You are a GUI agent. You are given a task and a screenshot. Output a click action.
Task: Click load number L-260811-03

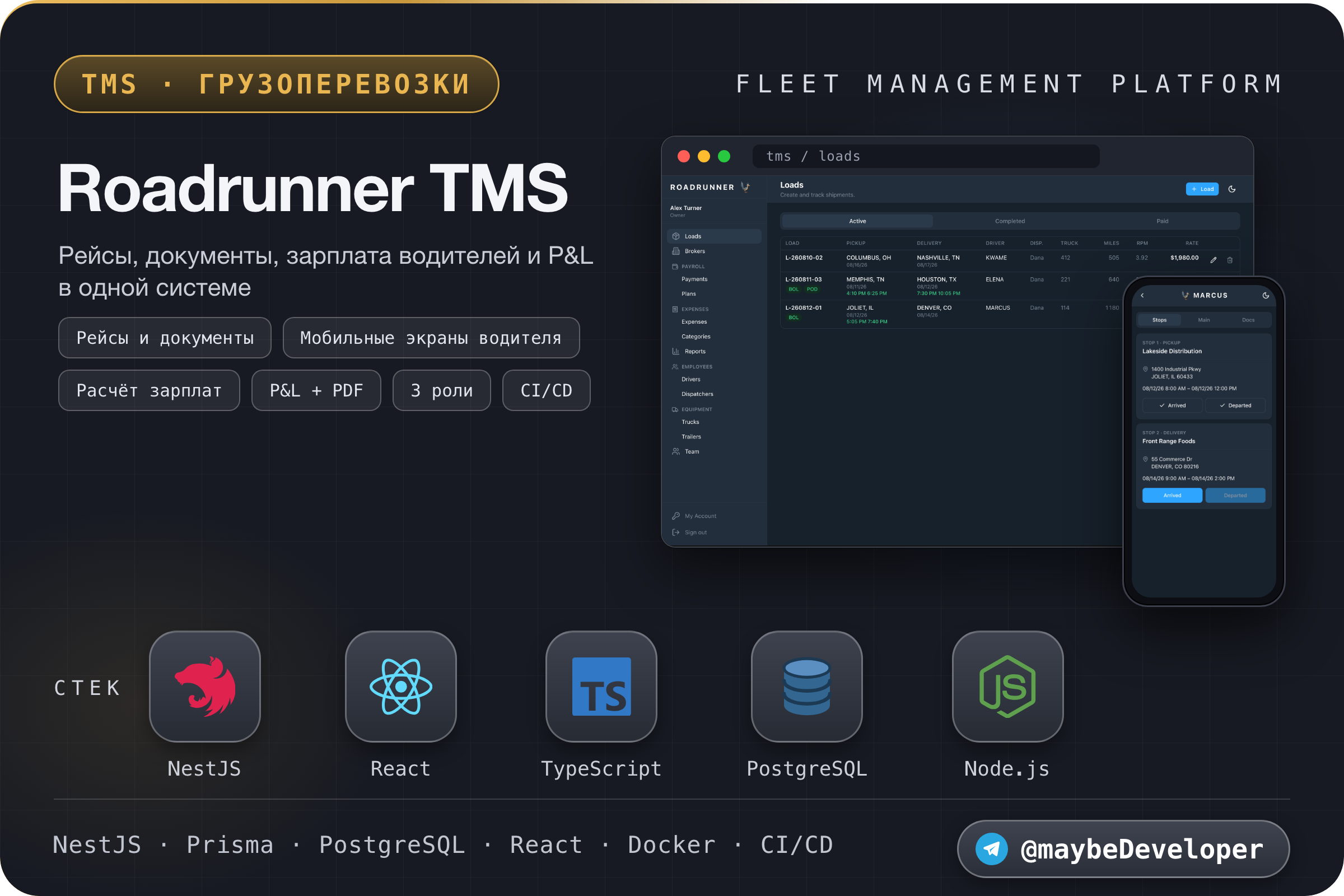tap(804, 279)
